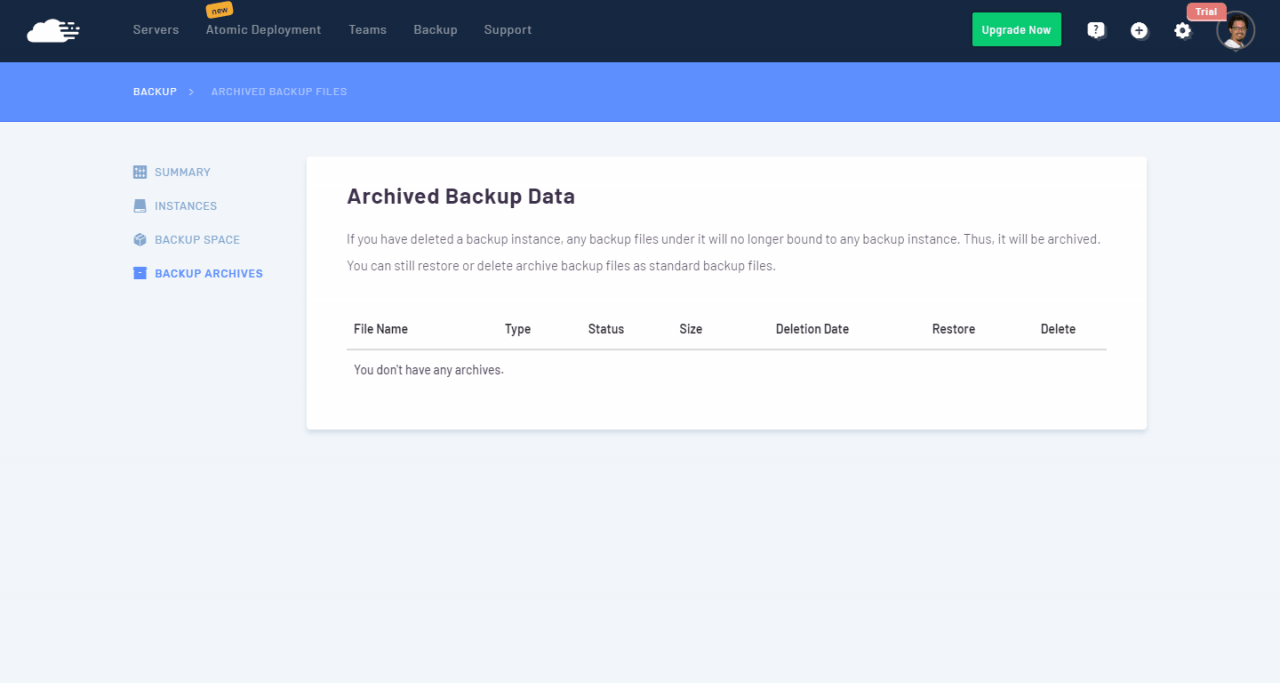Click the Summary grid icon

[x=140, y=172]
